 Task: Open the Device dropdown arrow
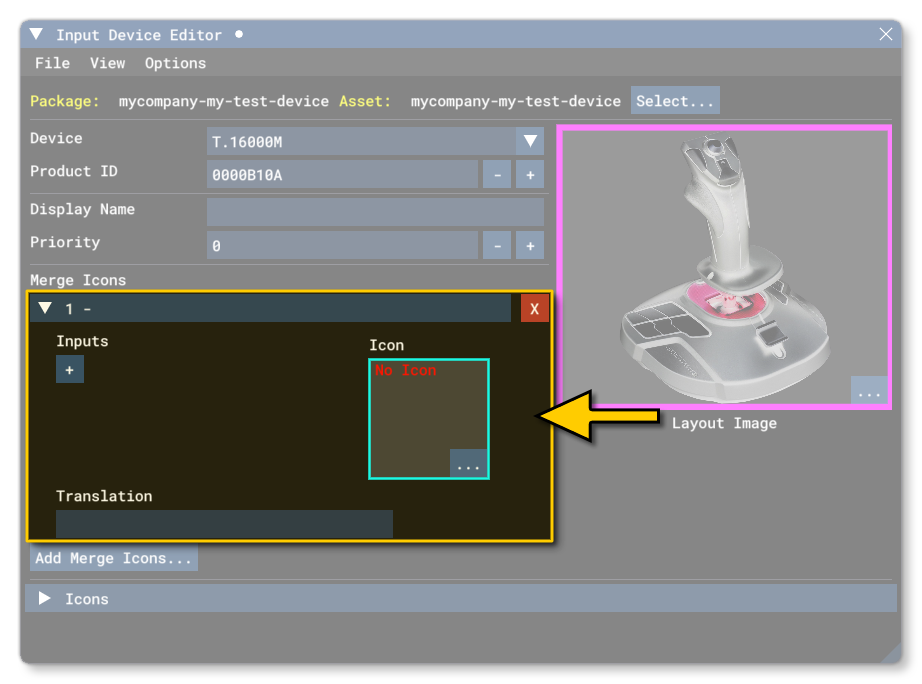click(530, 142)
